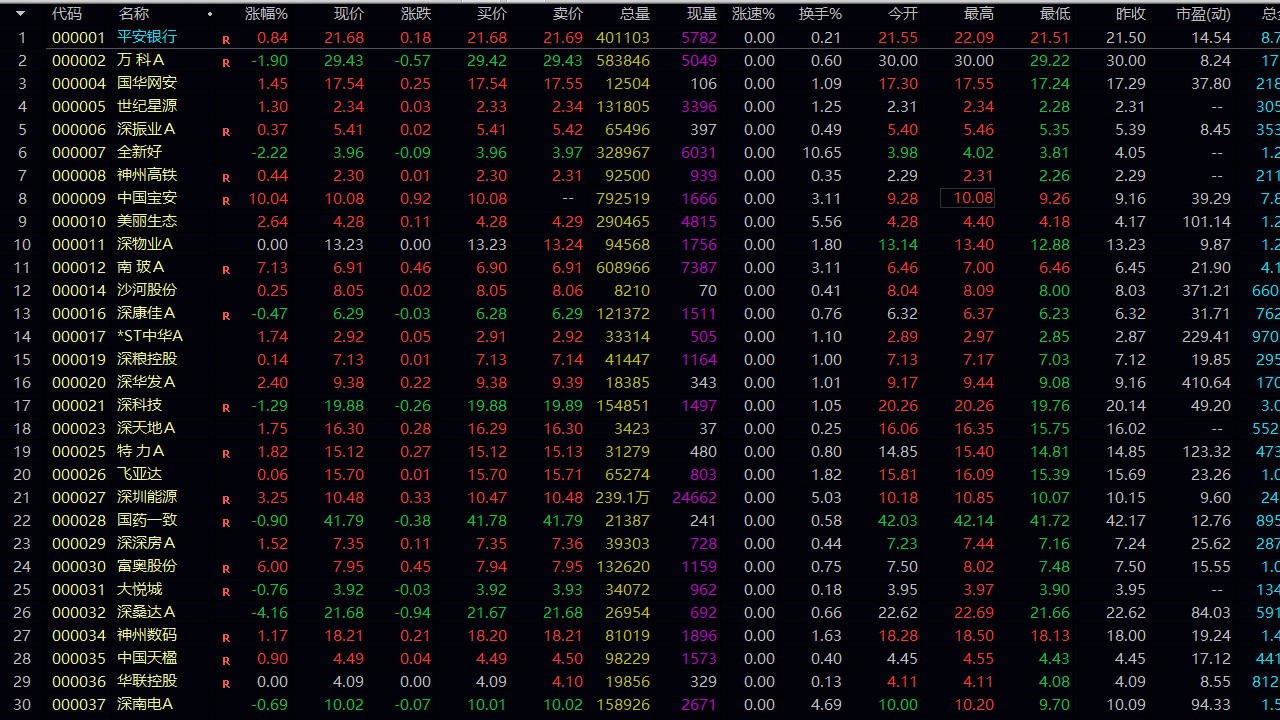This screenshot has height=720, width=1280.
Task: Click the R icon next to 中国宝安
Action: 226,200
